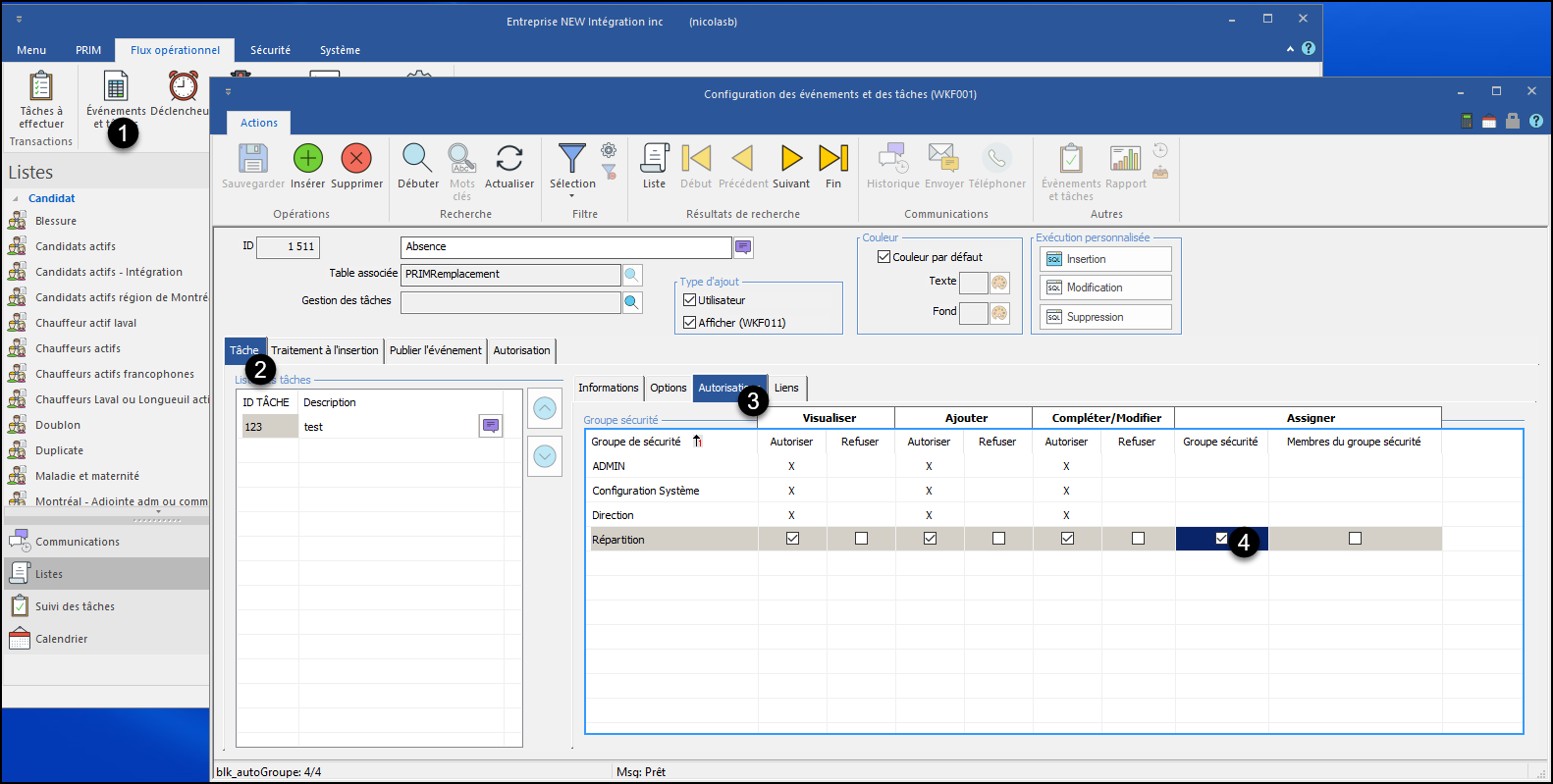This screenshot has height=784, width=1553.
Task: Collapse the Candidat tree group
Action: [16, 198]
